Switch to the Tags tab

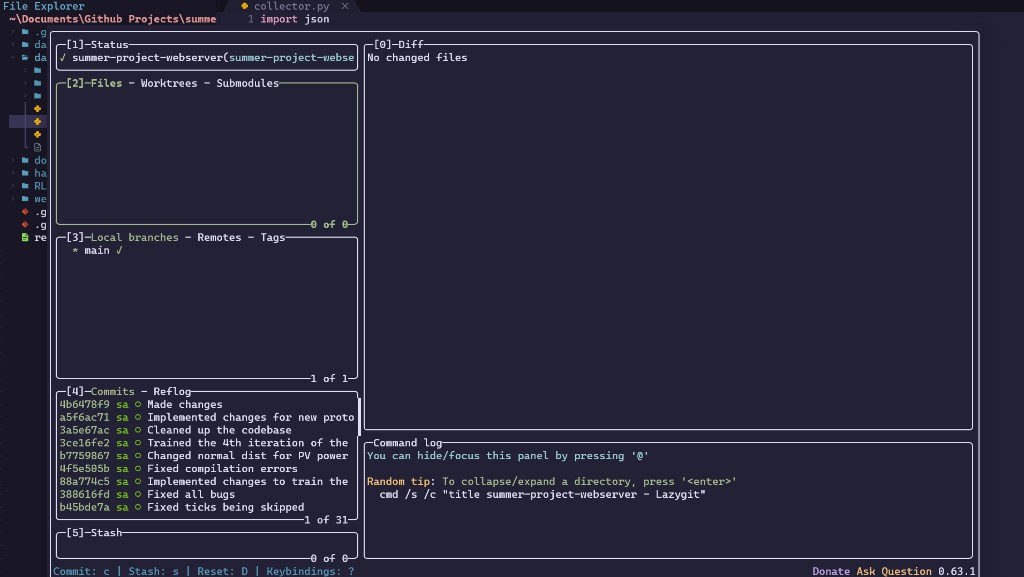273,237
